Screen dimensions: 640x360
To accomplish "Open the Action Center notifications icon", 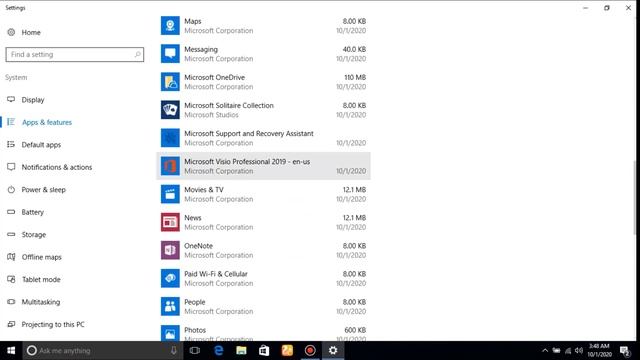I will (x=624, y=351).
